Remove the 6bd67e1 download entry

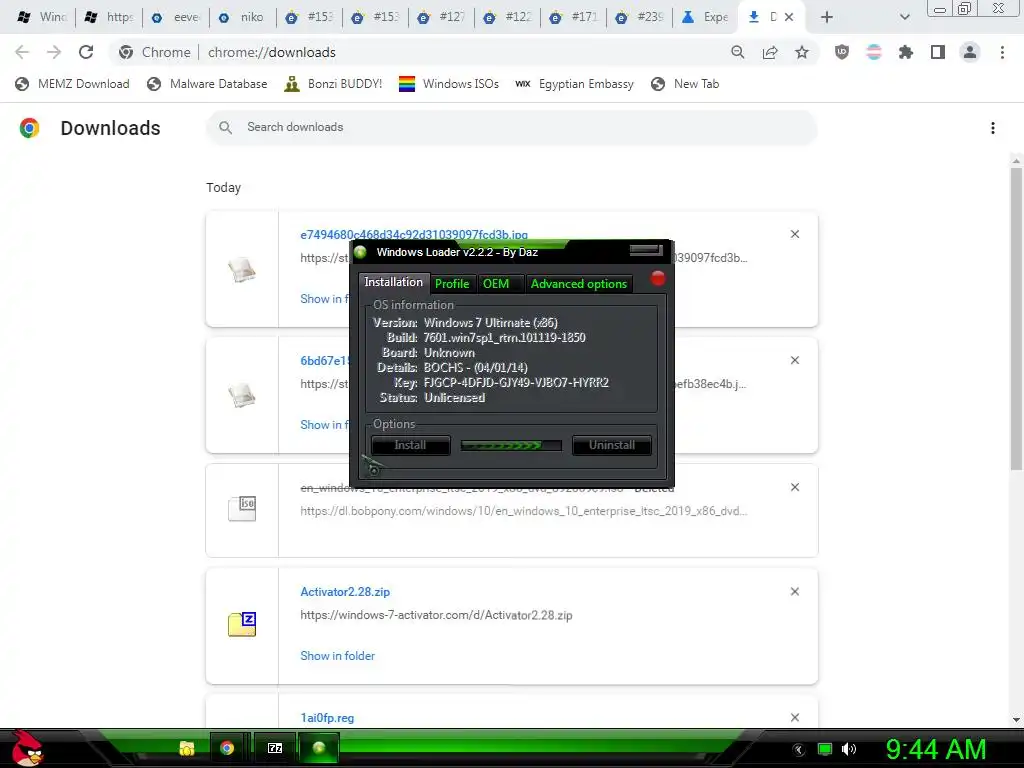coord(795,360)
